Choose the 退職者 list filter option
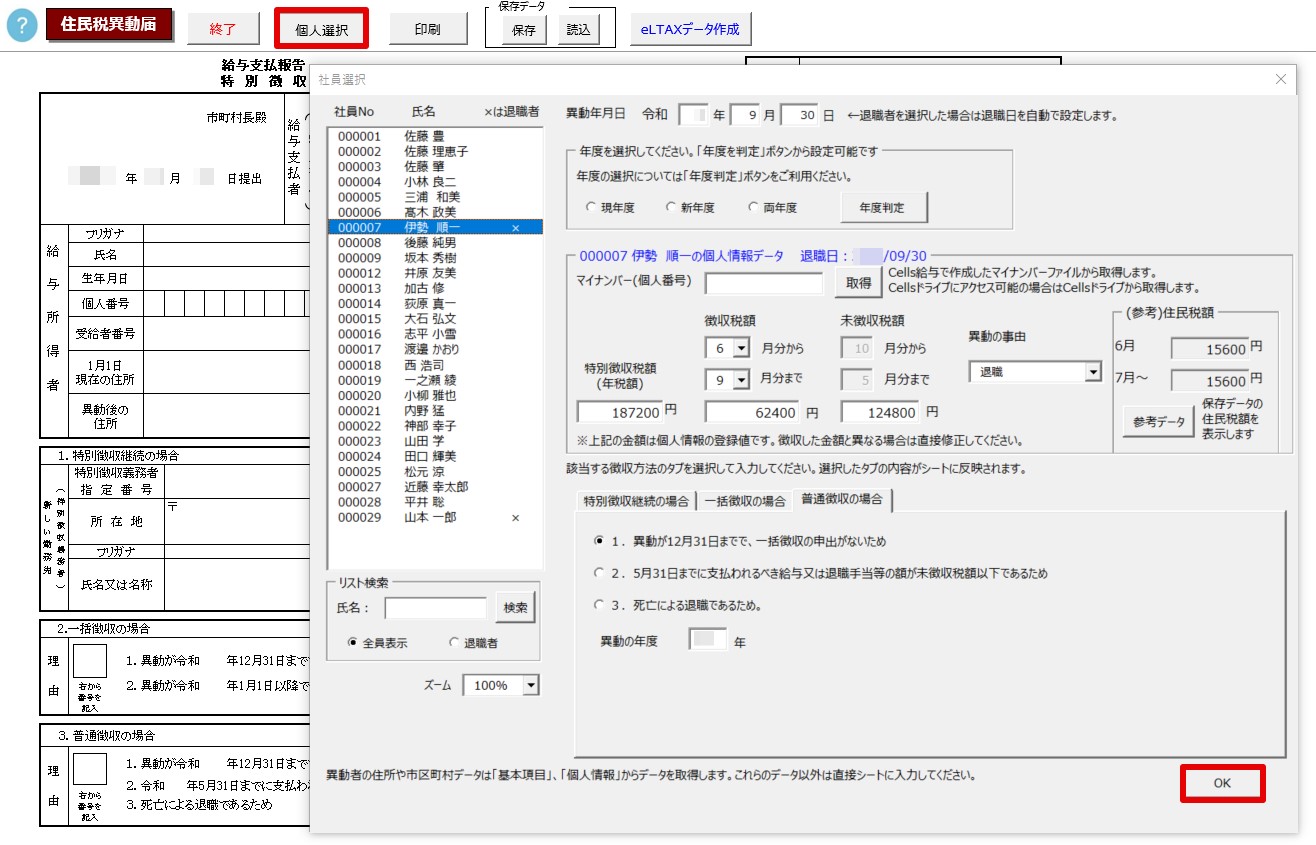The image size is (1316, 845). 455,643
